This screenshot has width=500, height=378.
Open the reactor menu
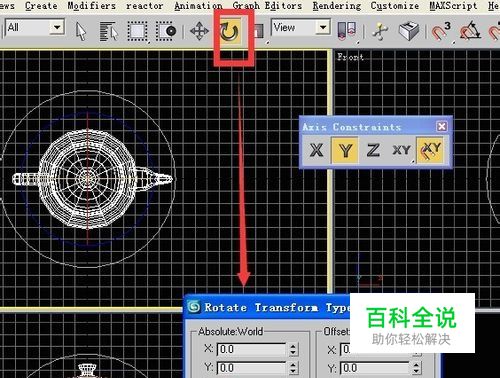(x=145, y=6)
